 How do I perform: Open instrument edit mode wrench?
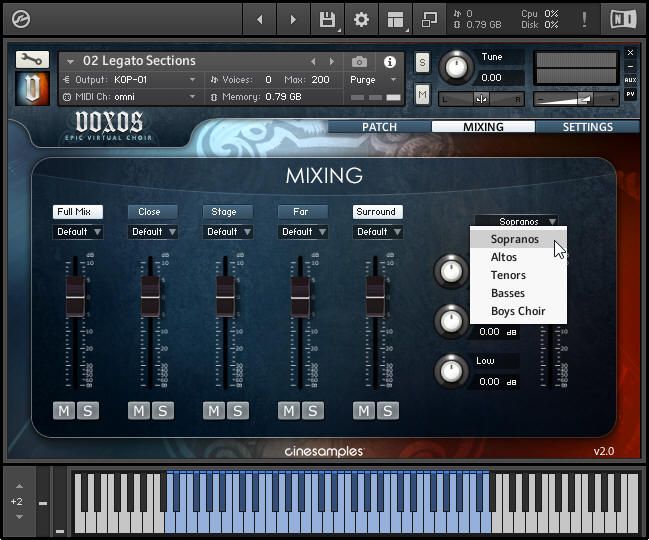[x=32, y=60]
